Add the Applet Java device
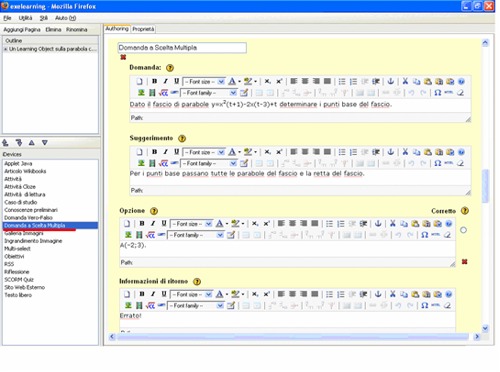Image resolution: width=500 pixels, height=372 pixels. 18,163
